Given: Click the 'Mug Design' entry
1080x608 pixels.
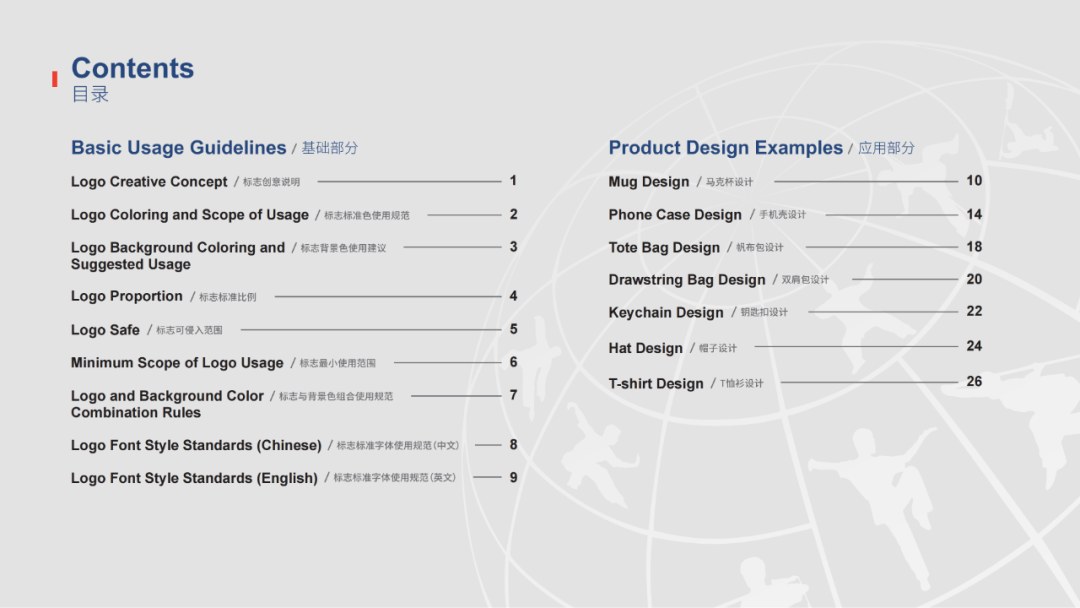Looking at the screenshot, I should click(649, 182).
